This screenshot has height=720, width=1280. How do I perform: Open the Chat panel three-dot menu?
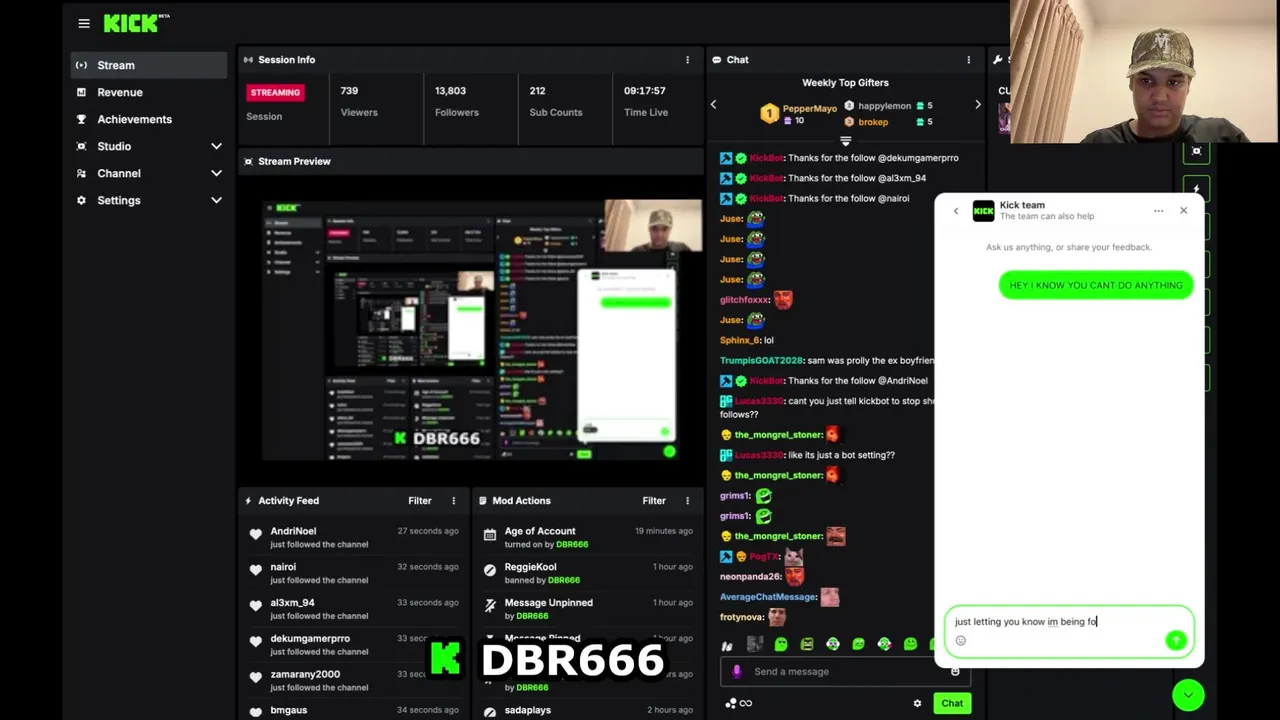(x=968, y=60)
